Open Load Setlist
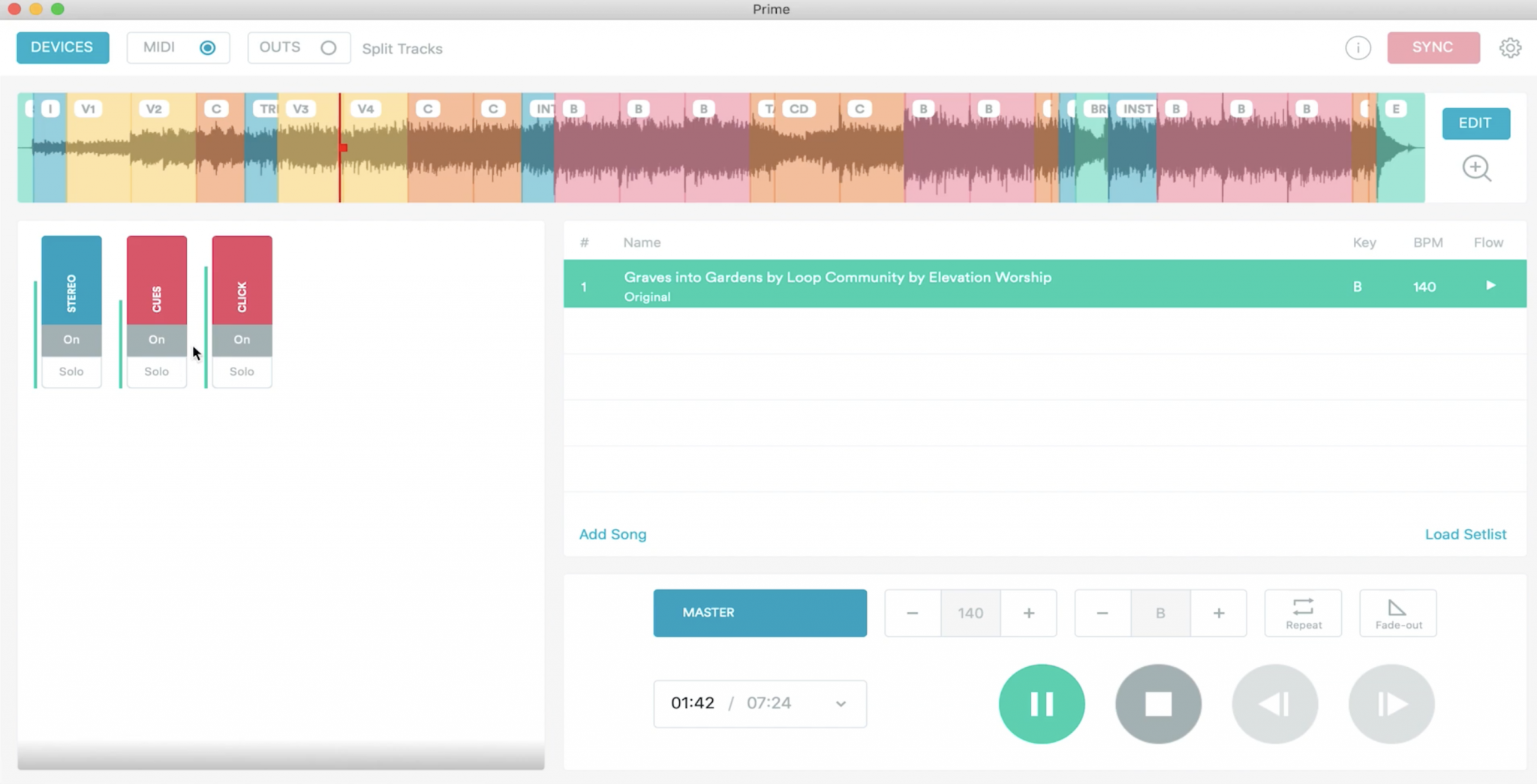 pos(1464,533)
